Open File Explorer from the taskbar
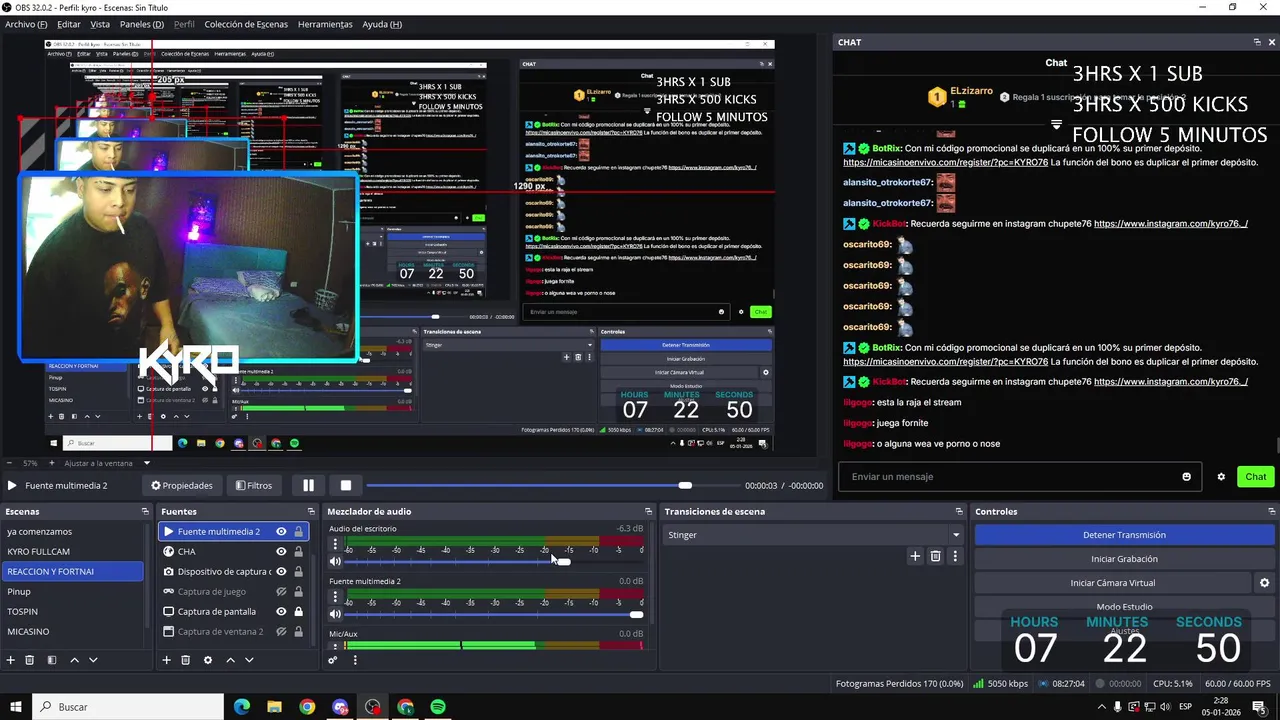 (274, 707)
